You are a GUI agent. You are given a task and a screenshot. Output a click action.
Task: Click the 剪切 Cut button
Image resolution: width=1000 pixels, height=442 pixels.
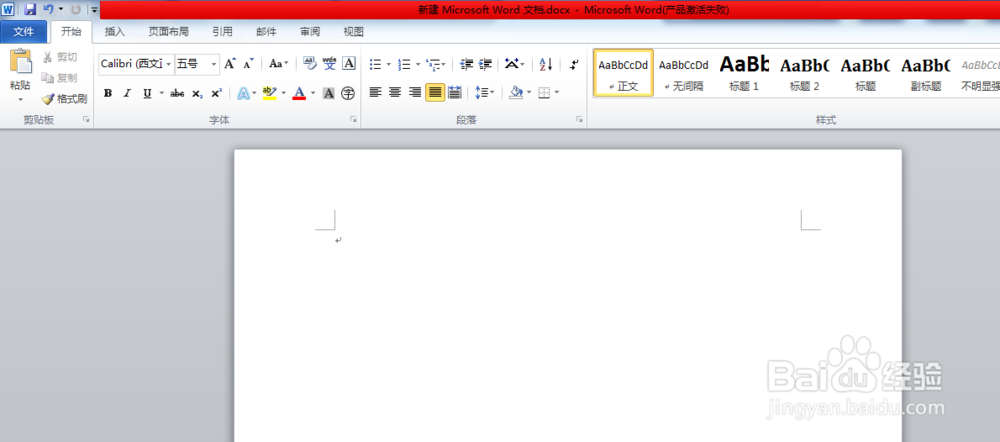click(60, 57)
